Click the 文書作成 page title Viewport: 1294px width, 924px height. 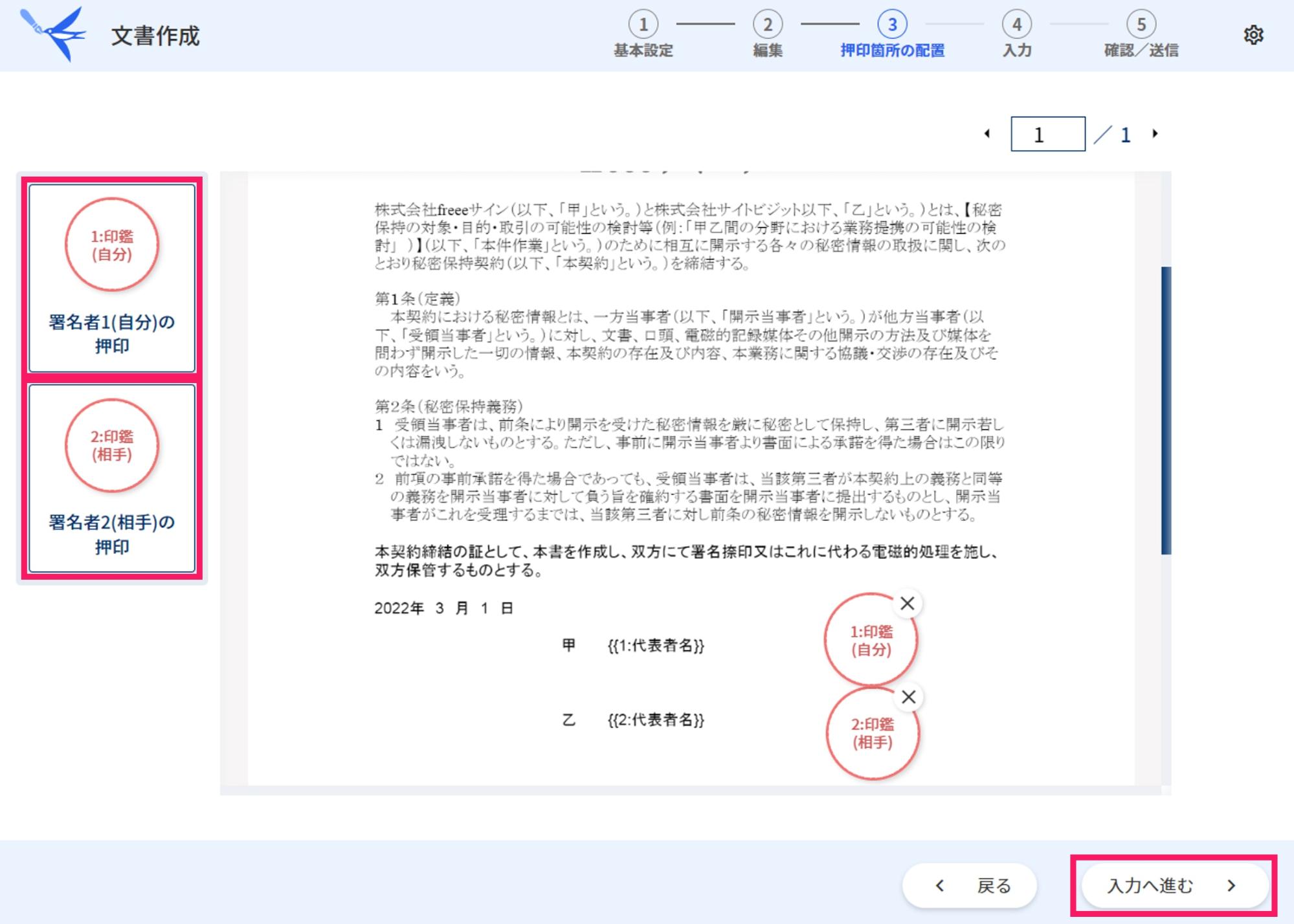[x=155, y=36]
